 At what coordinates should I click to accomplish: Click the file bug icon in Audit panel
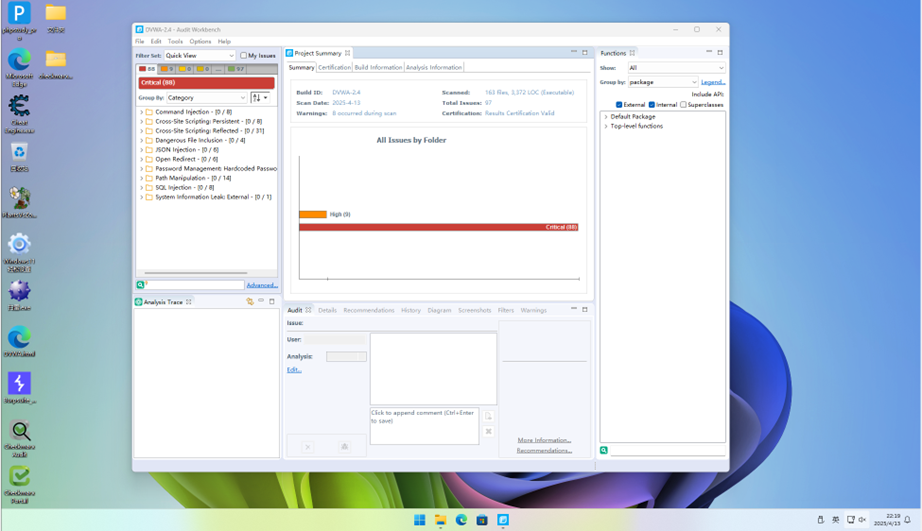(x=345, y=447)
